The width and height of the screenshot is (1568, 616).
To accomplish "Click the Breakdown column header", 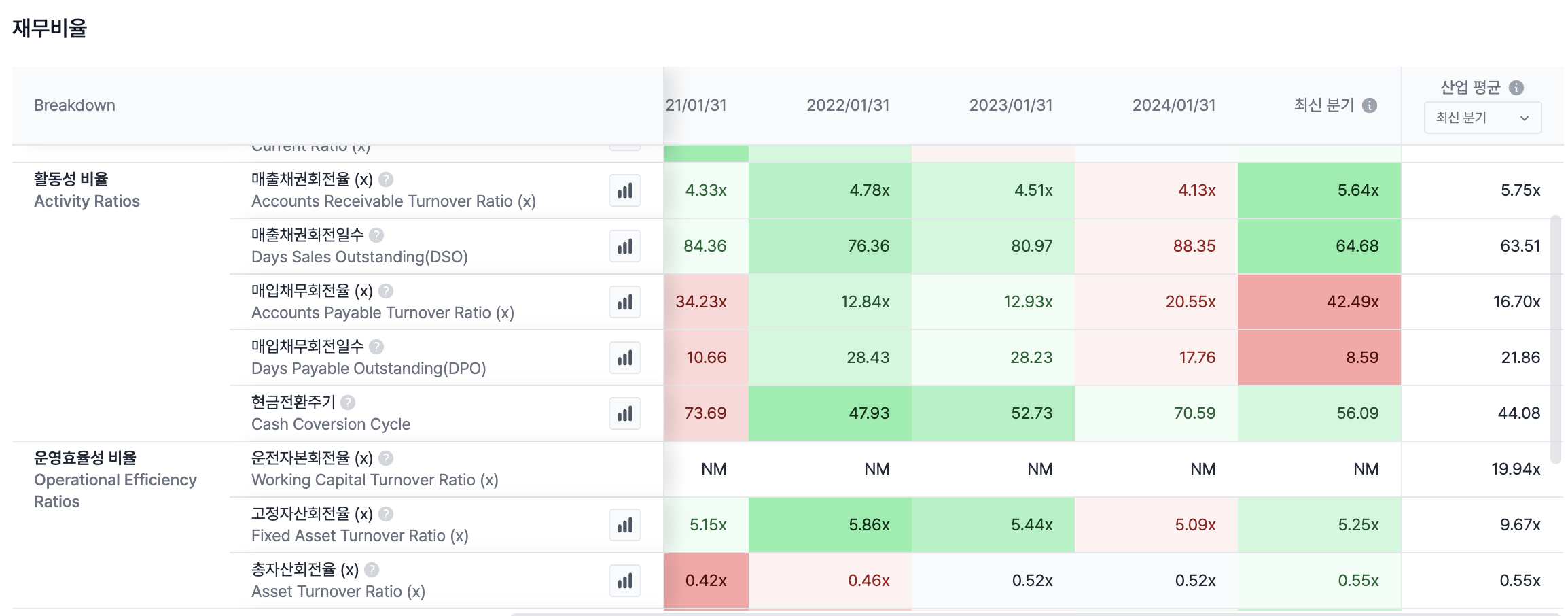I will [75, 105].
